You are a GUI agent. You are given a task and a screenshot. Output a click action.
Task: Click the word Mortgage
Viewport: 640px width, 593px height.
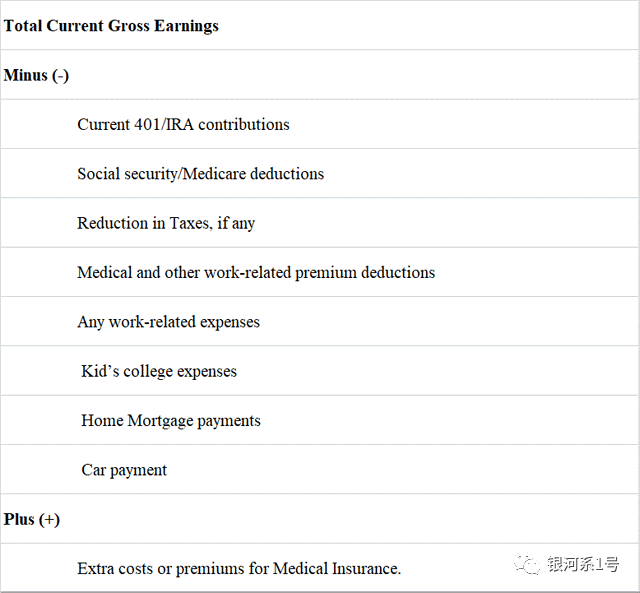[164, 421]
